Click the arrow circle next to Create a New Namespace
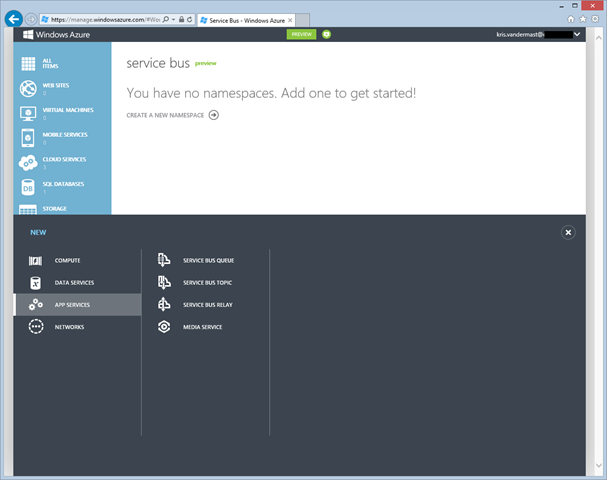The width and height of the screenshot is (607, 480). click(x=214, y=115)
